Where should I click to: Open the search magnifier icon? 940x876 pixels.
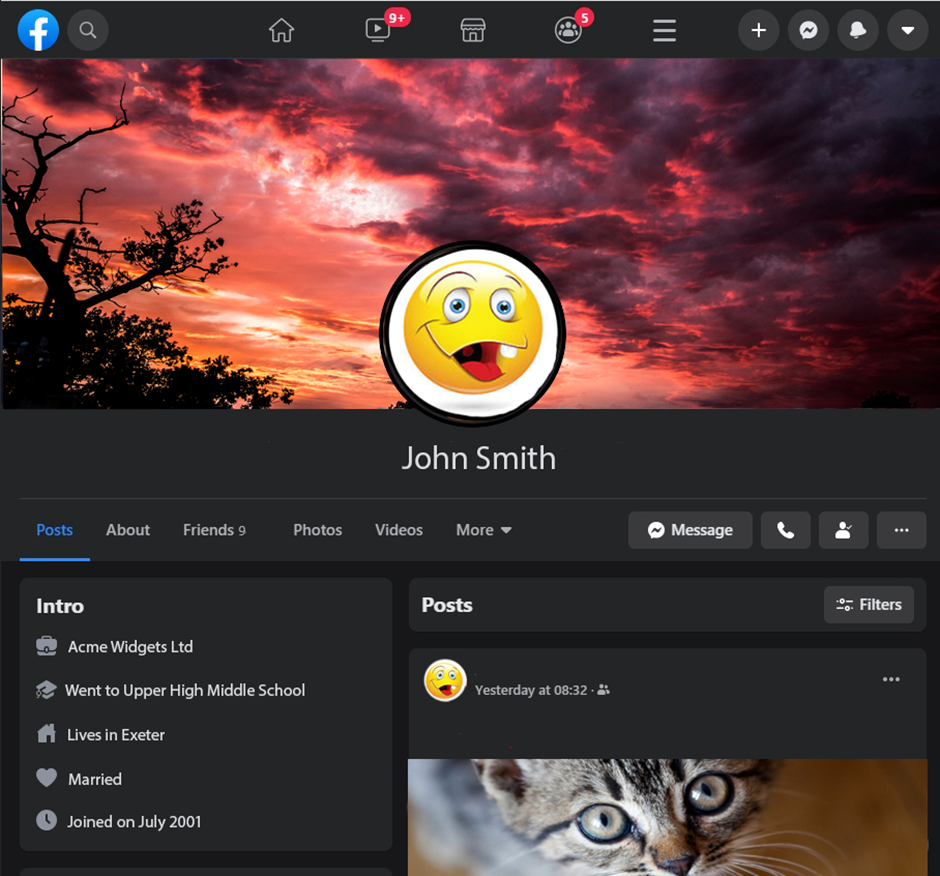pos(88,31)
